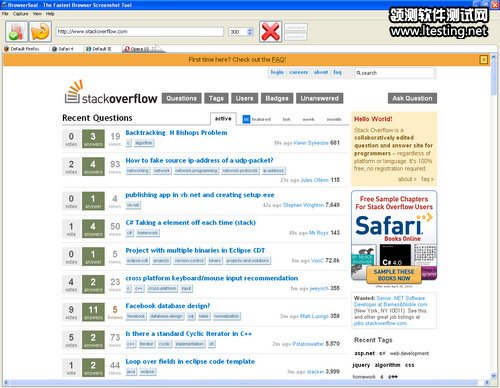This screenshot has width=500, height=388.
Task: Open the Capture menu
Action: click(x=20, y=14)
